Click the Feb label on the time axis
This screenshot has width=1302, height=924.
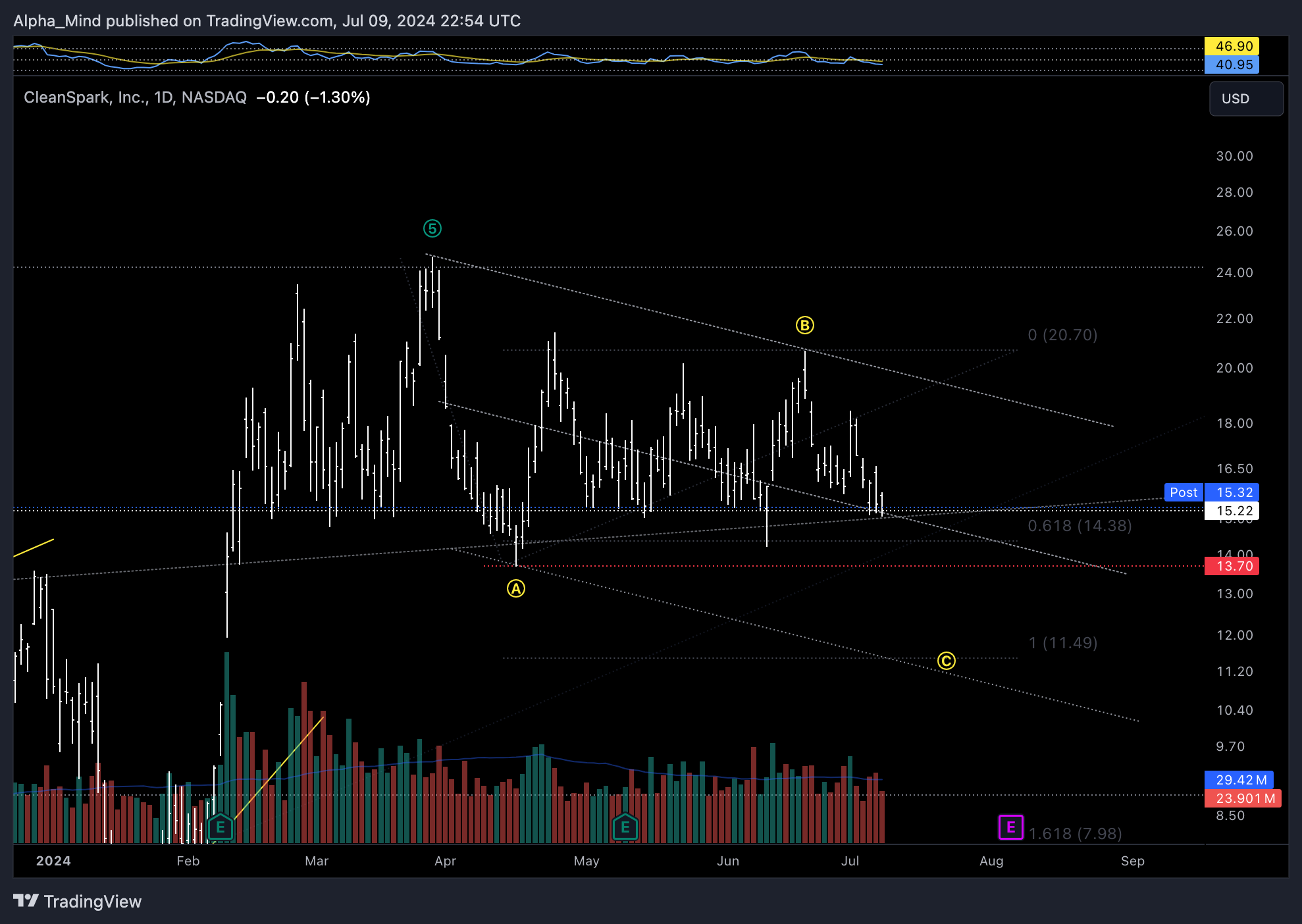pos(188,861)
